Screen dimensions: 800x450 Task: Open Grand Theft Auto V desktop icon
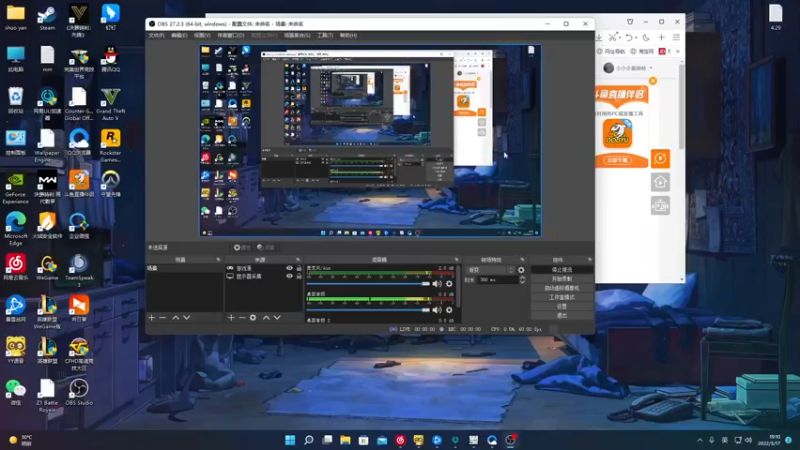tap(110, 104)
